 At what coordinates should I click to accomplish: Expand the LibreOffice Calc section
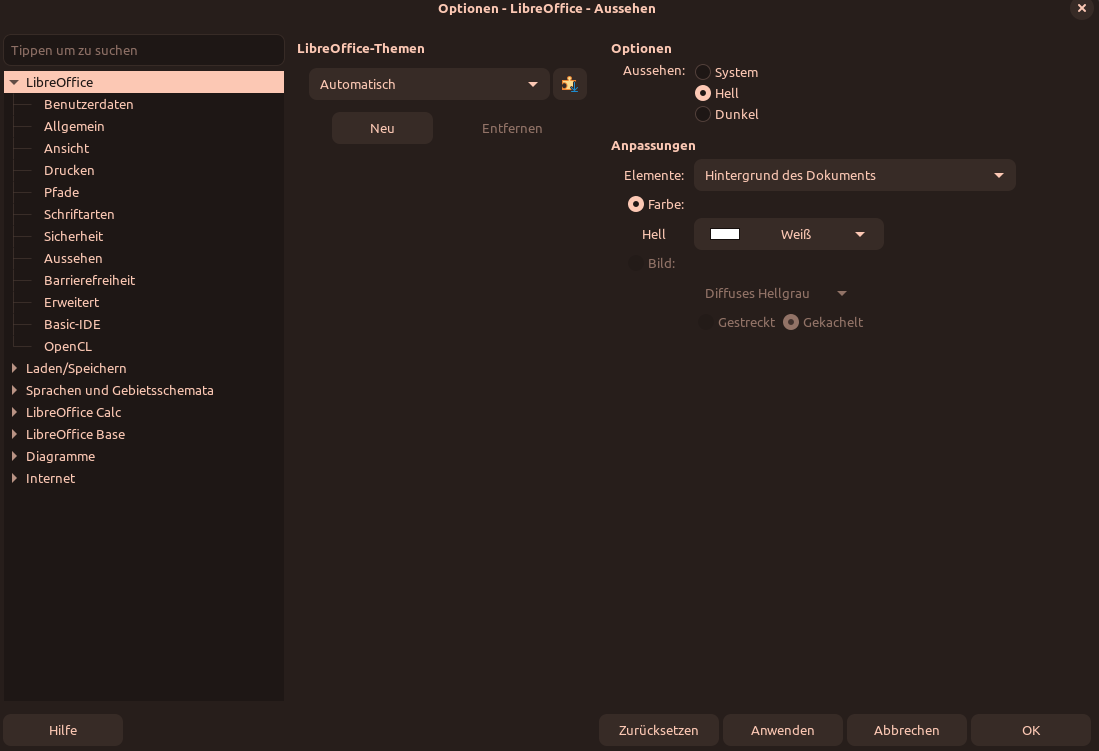pos(14,412)
